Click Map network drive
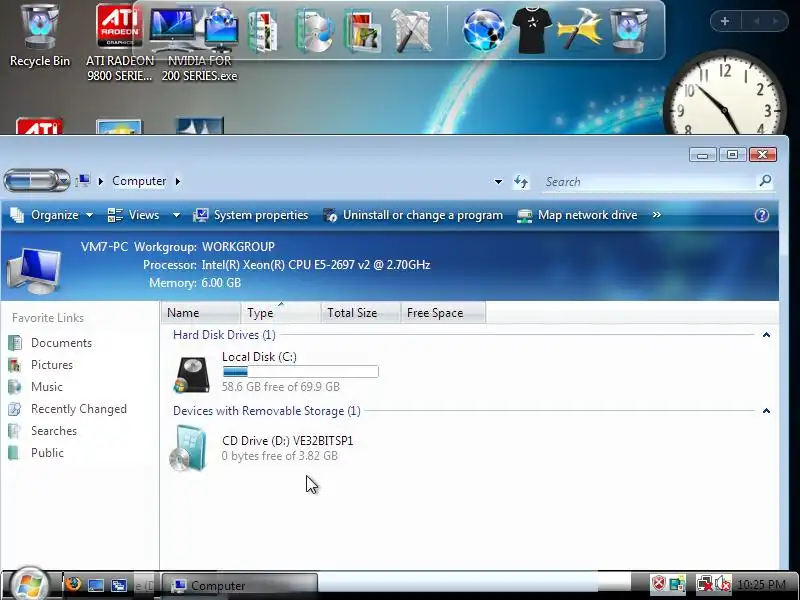The height and width of the screenshot is (600, 800). [577, 215]
